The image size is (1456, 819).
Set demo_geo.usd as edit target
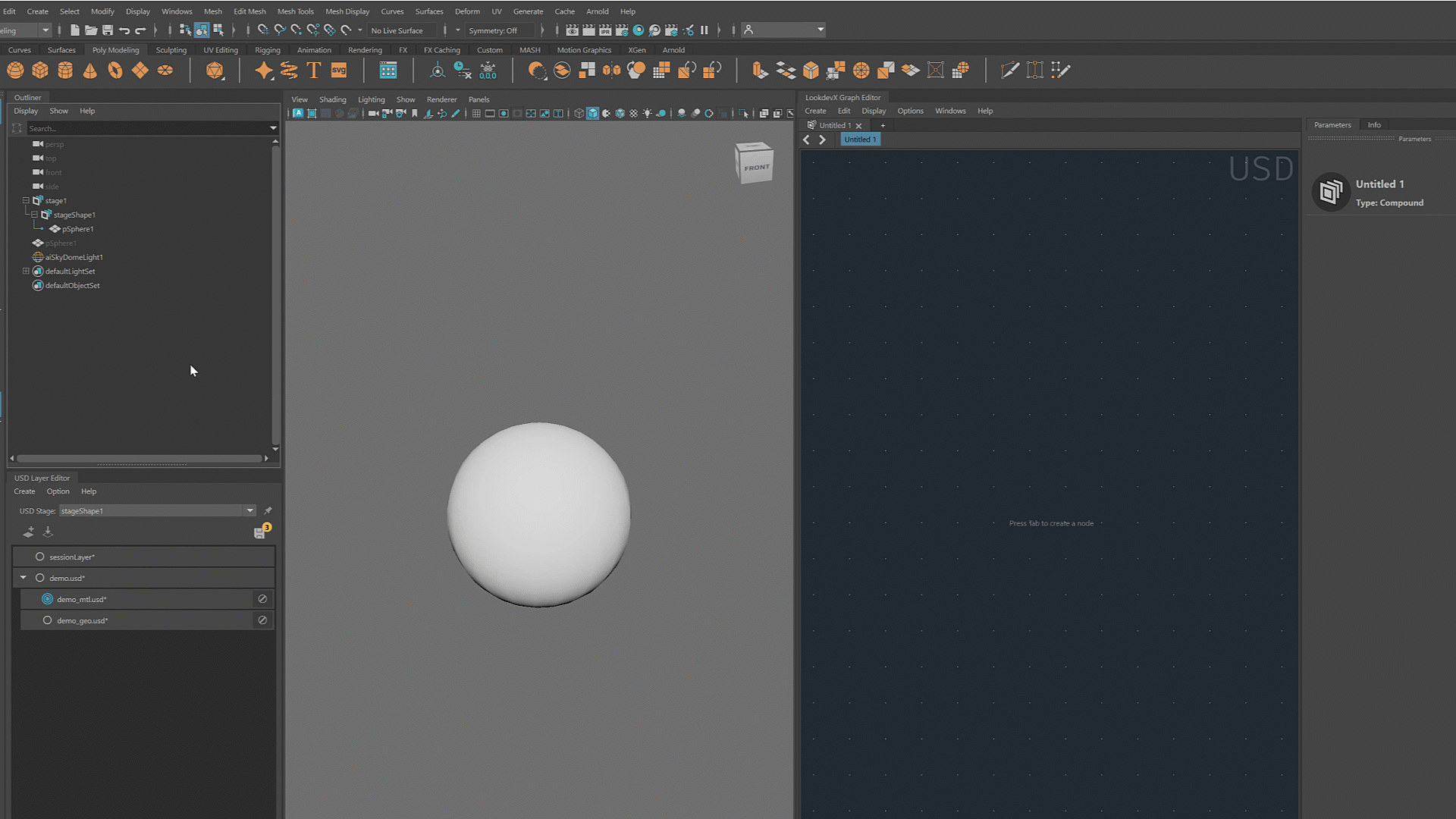47,620
